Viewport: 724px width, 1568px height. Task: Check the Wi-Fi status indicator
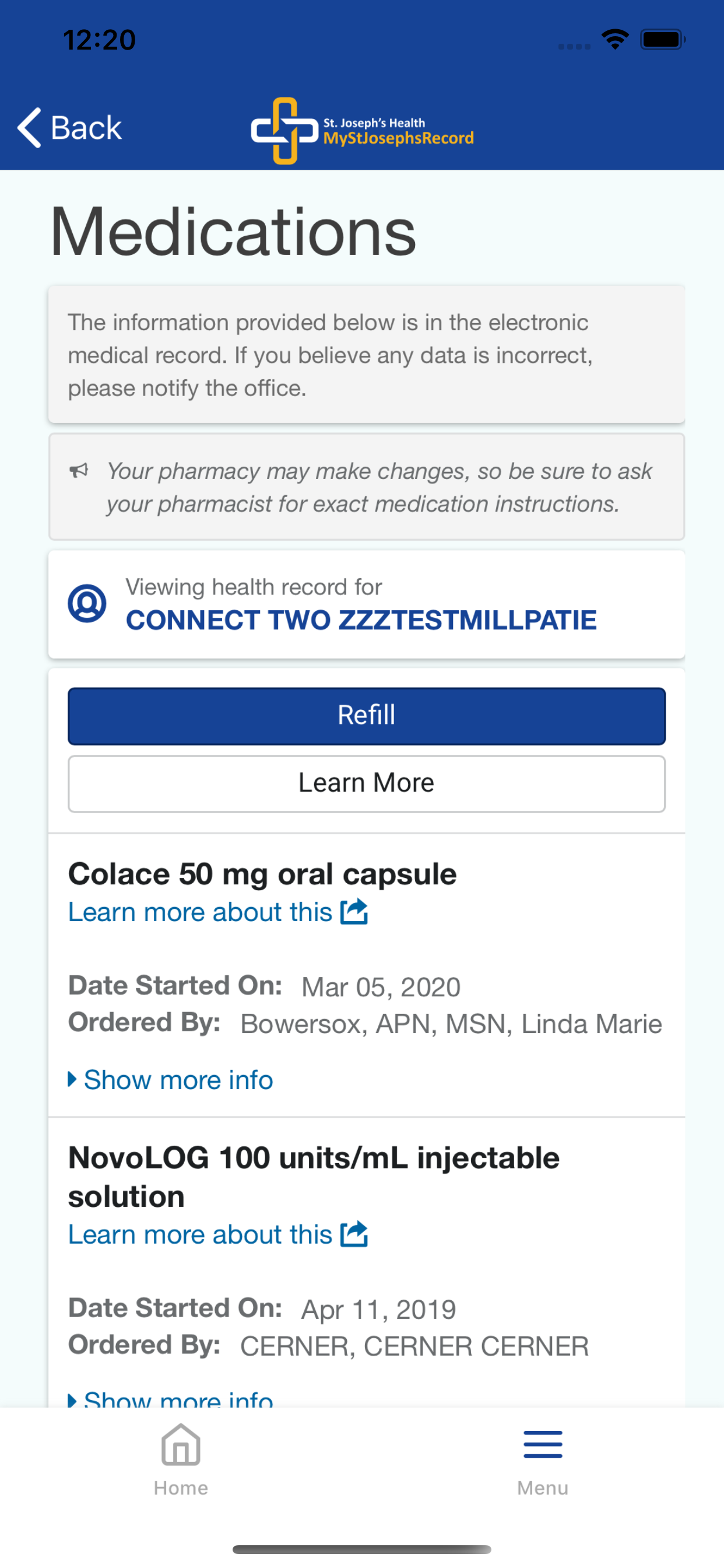615,40
